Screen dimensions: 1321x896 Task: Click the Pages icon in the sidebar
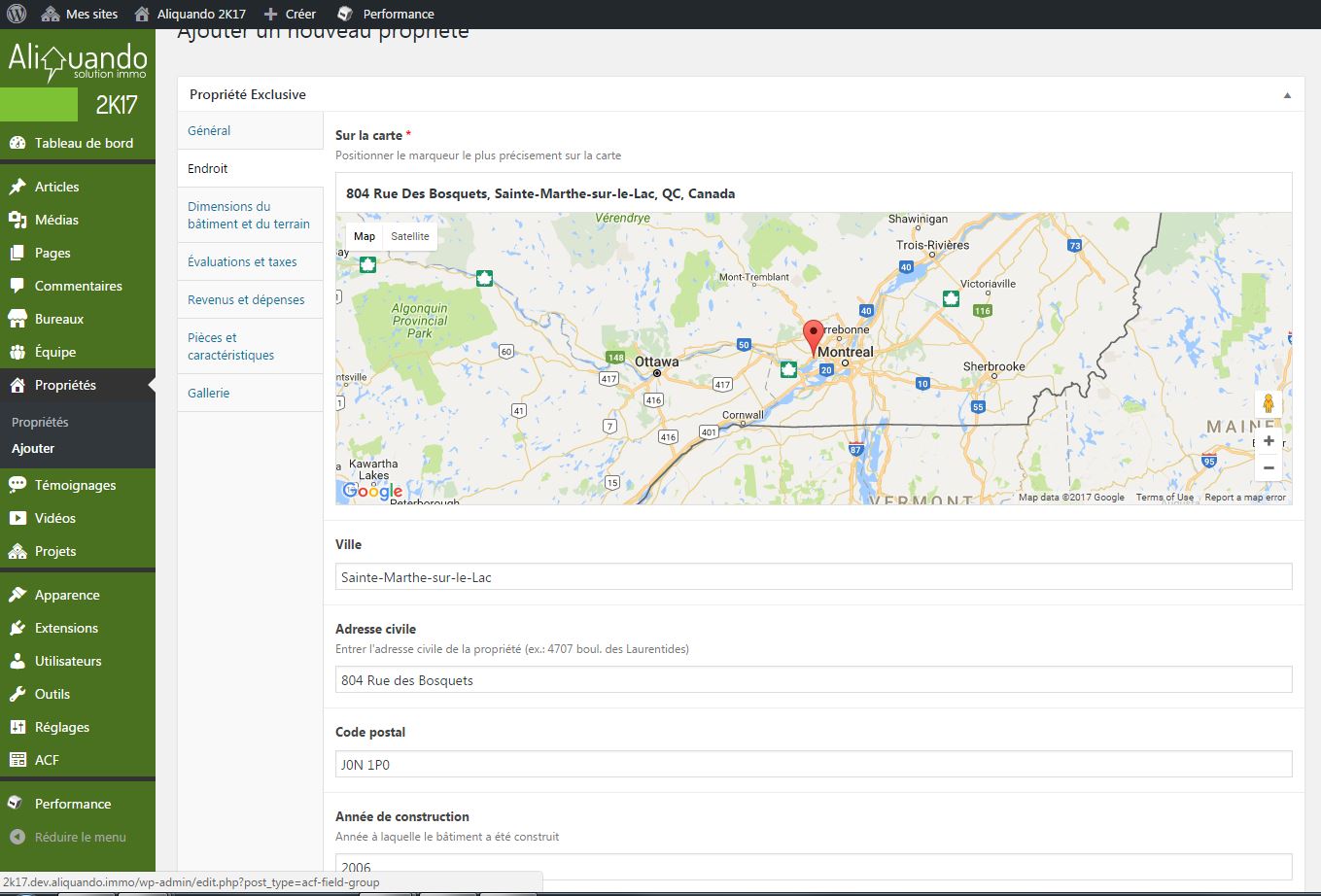click(17, 253)
